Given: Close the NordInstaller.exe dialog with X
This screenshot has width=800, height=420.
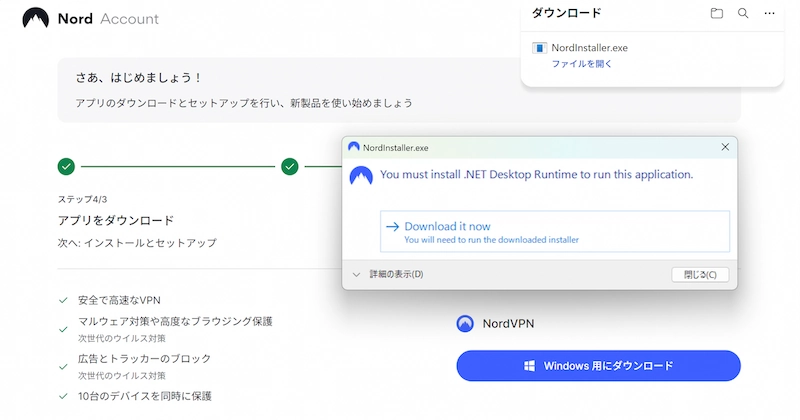Looking at the screenshot, I should click(725, 147).
